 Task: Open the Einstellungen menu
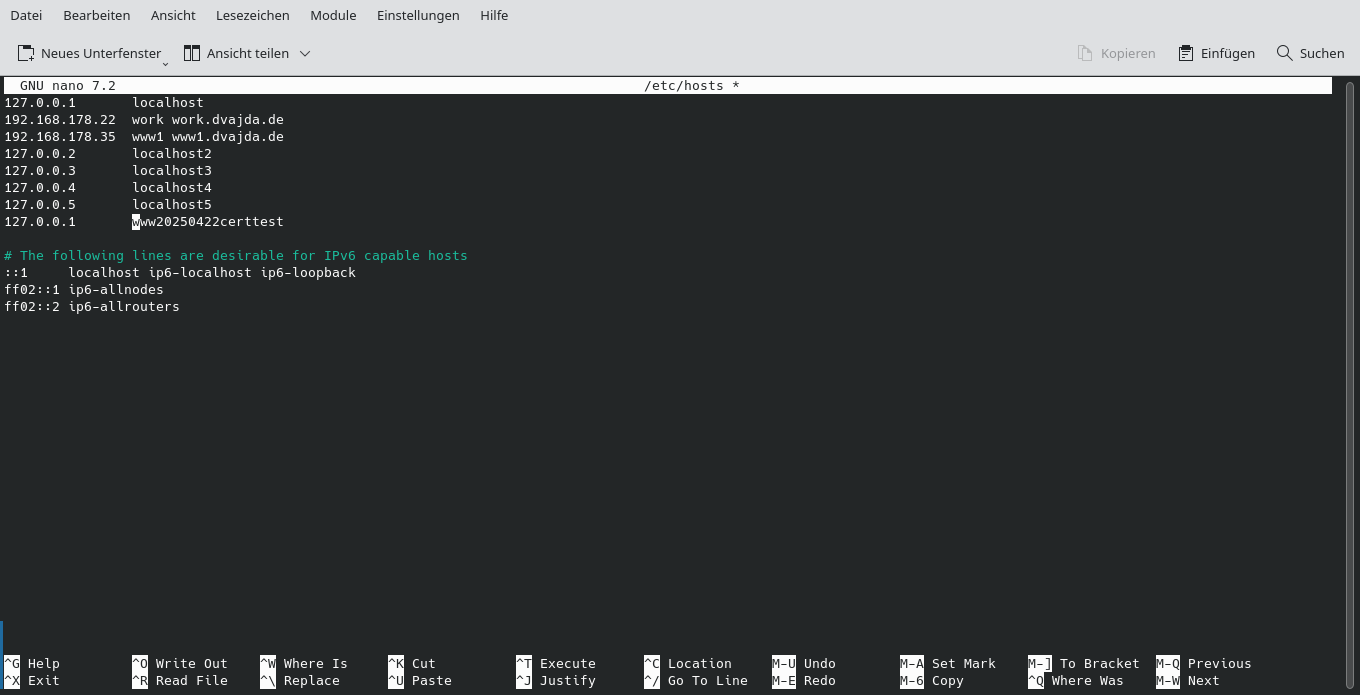tap(418, 15)
